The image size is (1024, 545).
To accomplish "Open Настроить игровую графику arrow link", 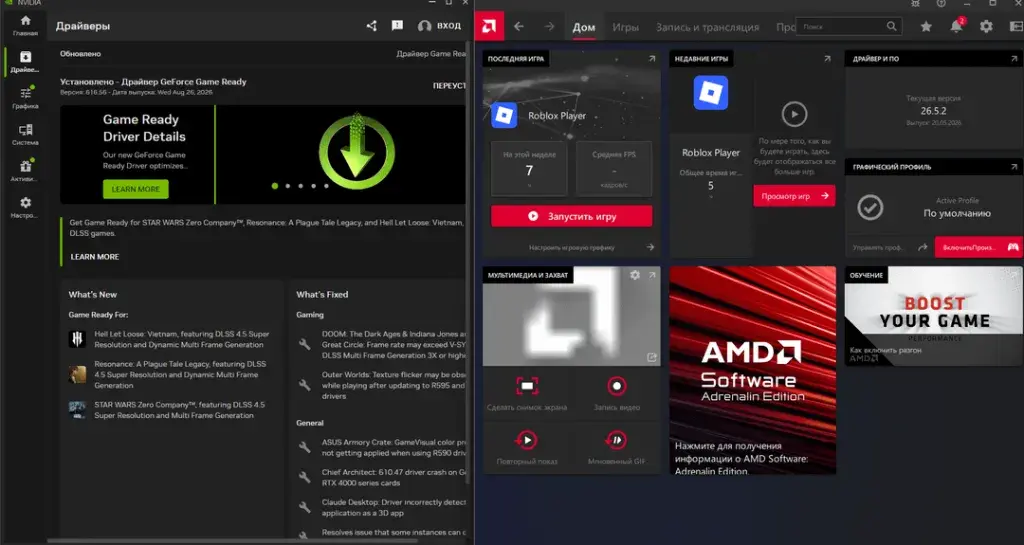I will [x=591, y=247].
